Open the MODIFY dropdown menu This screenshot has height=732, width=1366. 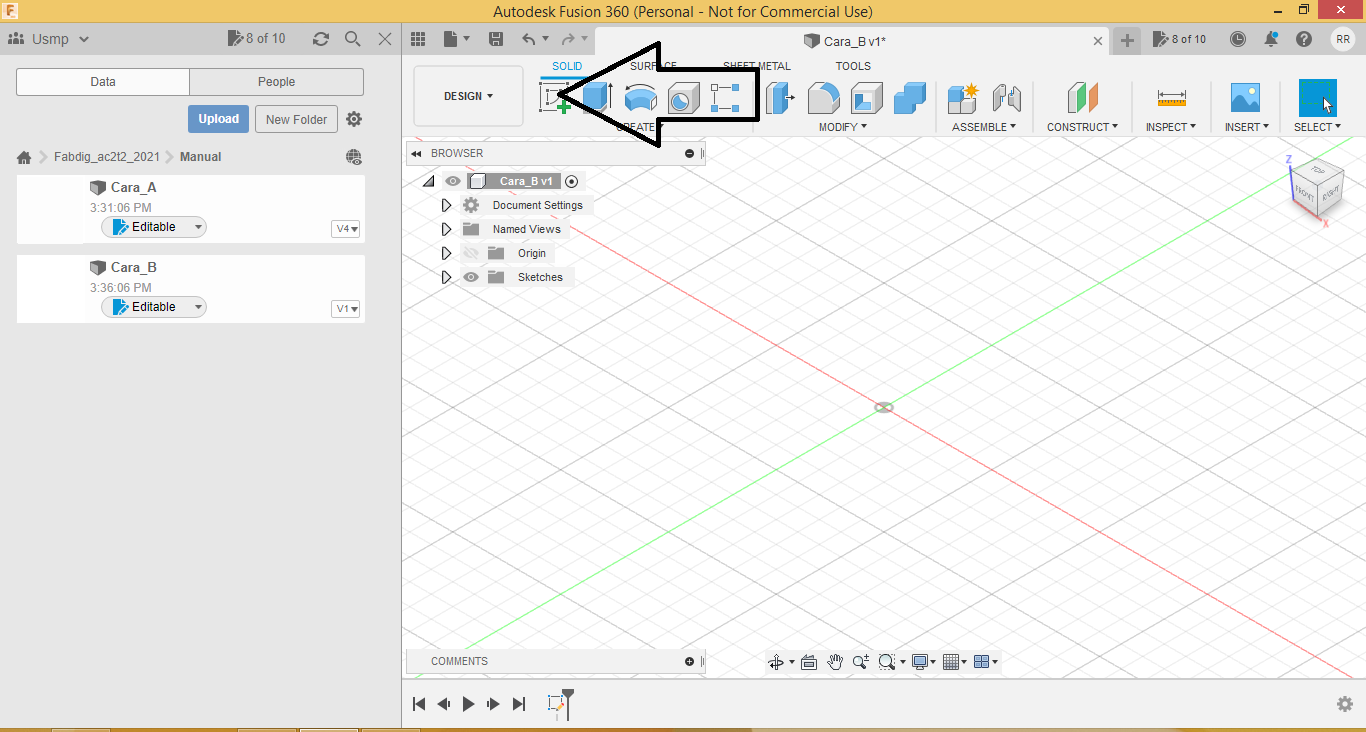[x=843, y=127]
